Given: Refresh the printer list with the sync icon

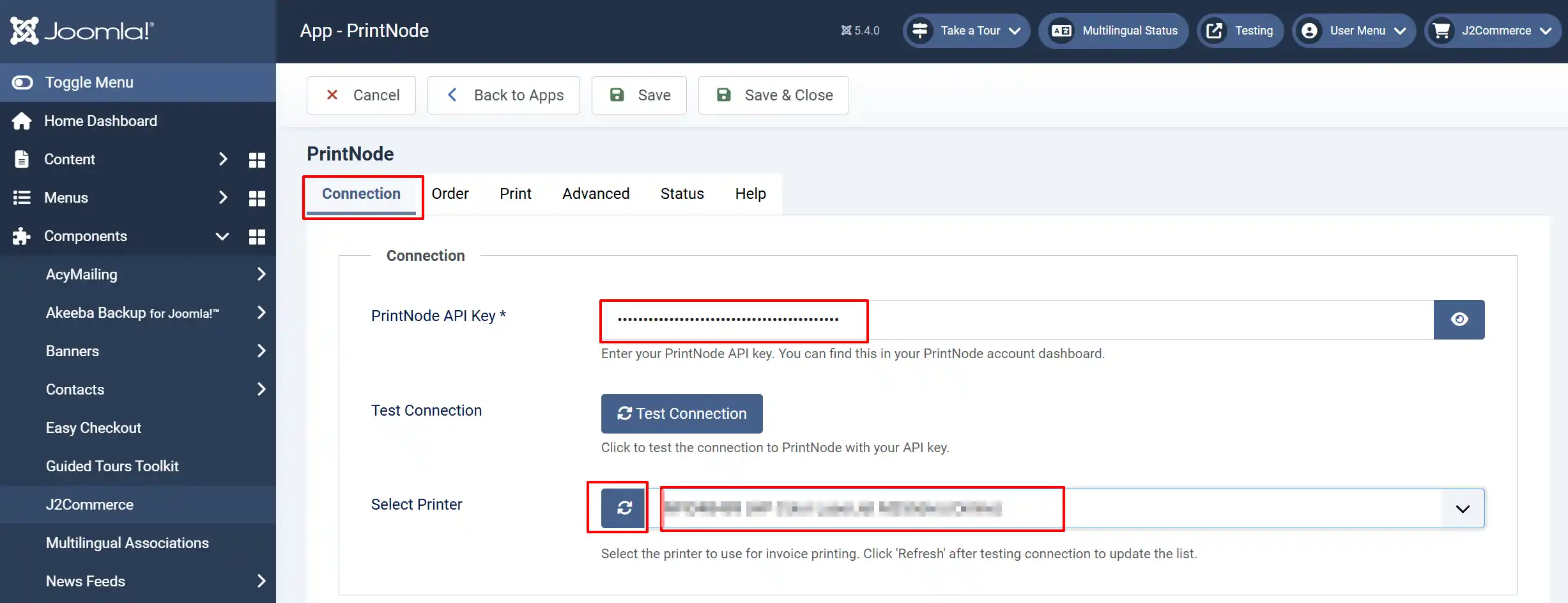Looking at the screenshot, I should [624, 508].
